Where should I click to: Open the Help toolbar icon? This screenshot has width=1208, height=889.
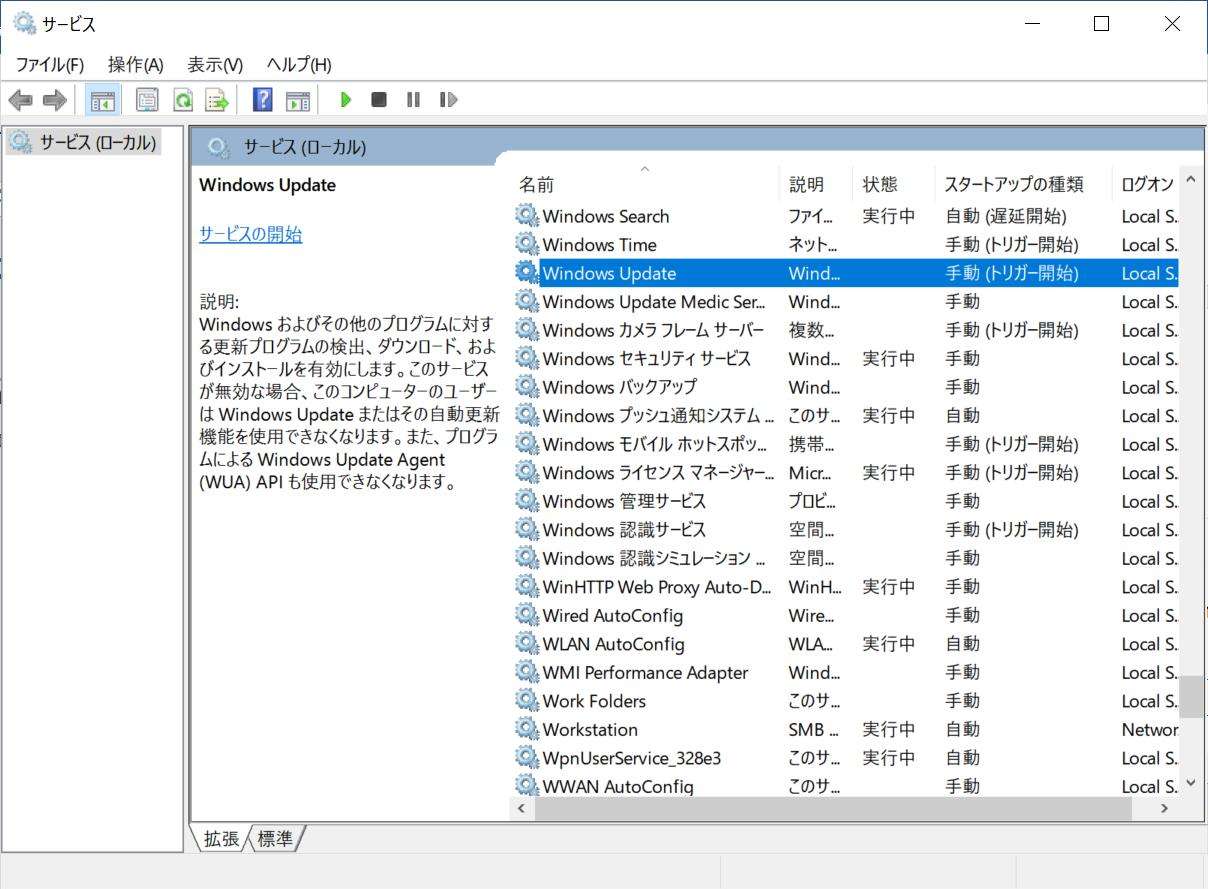[x=262, y=100]
